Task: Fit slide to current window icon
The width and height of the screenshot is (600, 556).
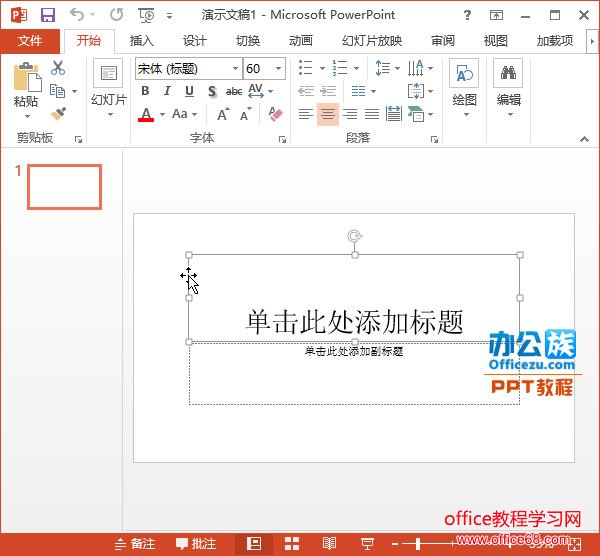Action: [x=575, y=544]
